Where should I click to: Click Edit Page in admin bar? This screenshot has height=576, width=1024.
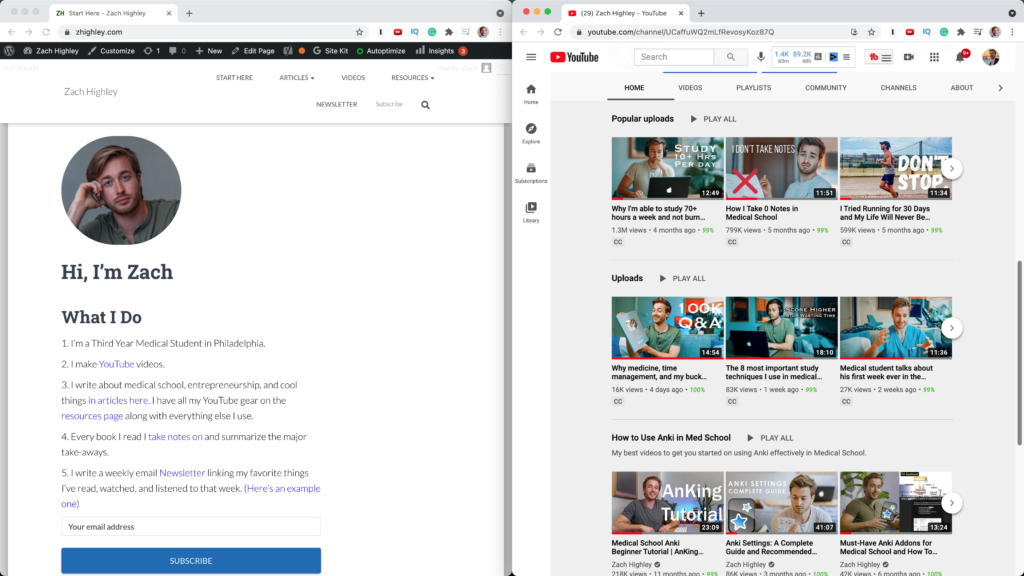pyautogui.click(x=253, y=50)
